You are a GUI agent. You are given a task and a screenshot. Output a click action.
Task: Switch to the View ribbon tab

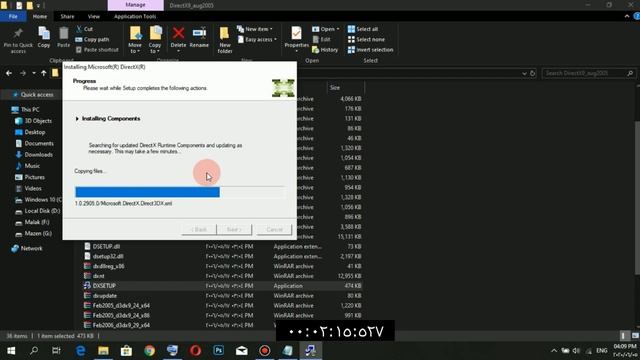coord(93,16)
